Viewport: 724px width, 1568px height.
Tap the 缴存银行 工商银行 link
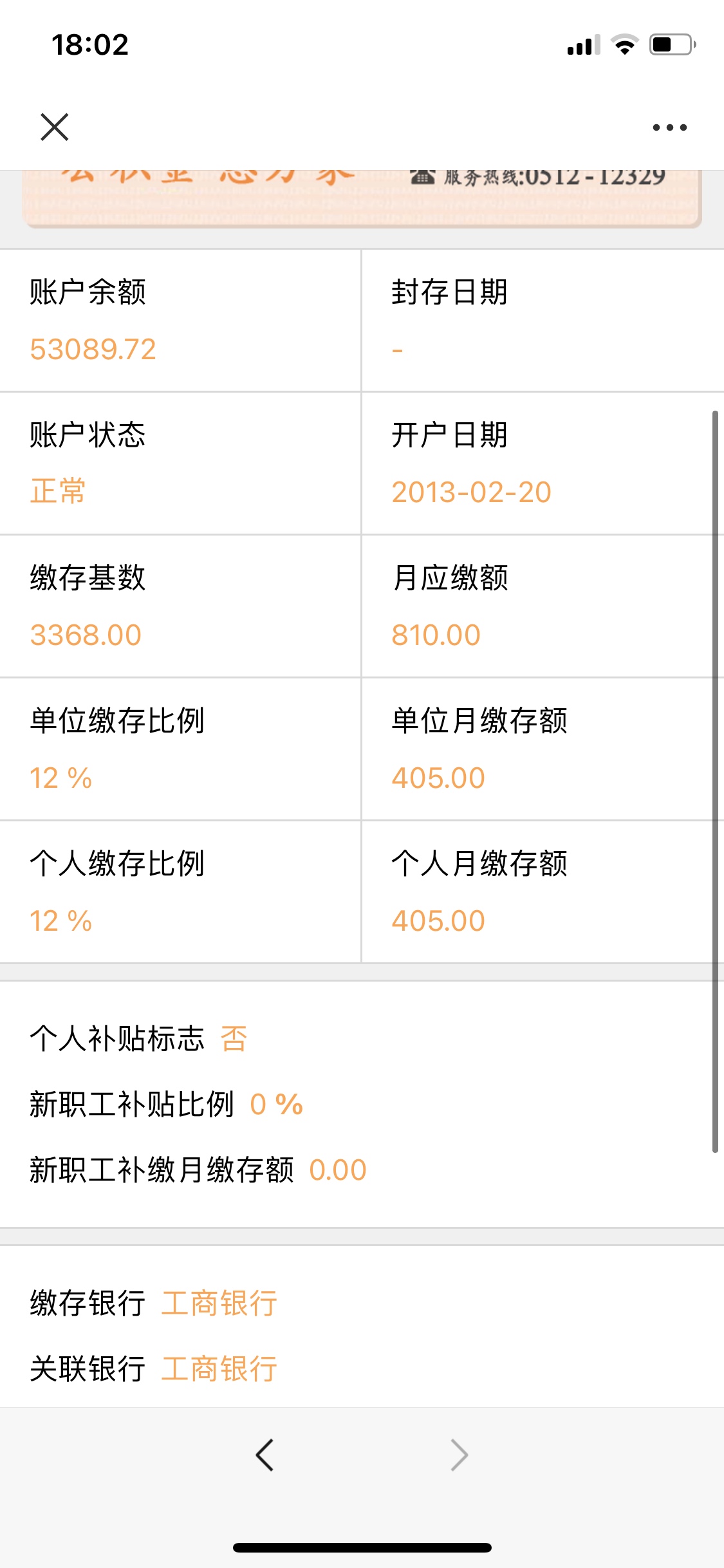pos(219,1303)
